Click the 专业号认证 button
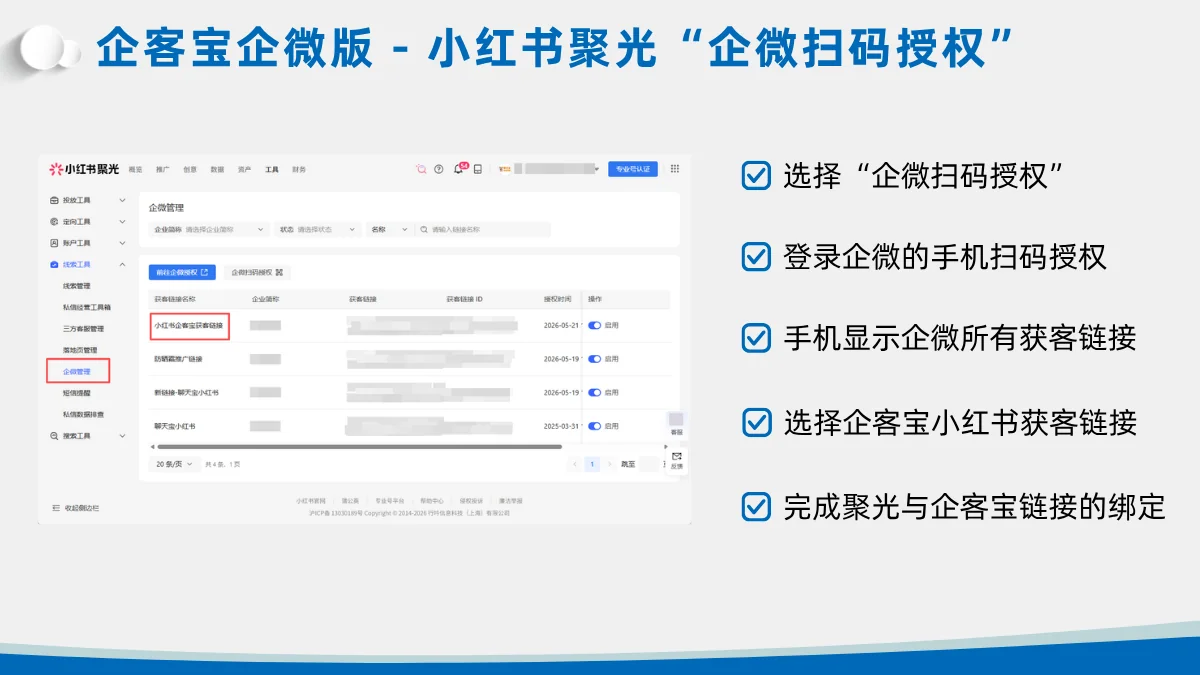This screenshot has height=675, width=1200. tap(633, 169)
